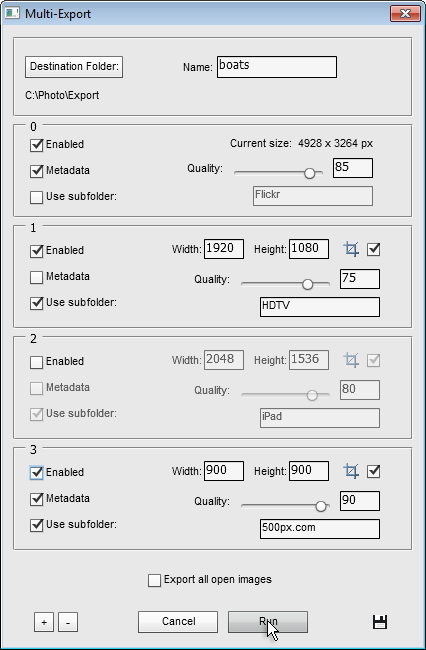
Task: Click the Multi-Export title bar icon
Action: point(12,13)
